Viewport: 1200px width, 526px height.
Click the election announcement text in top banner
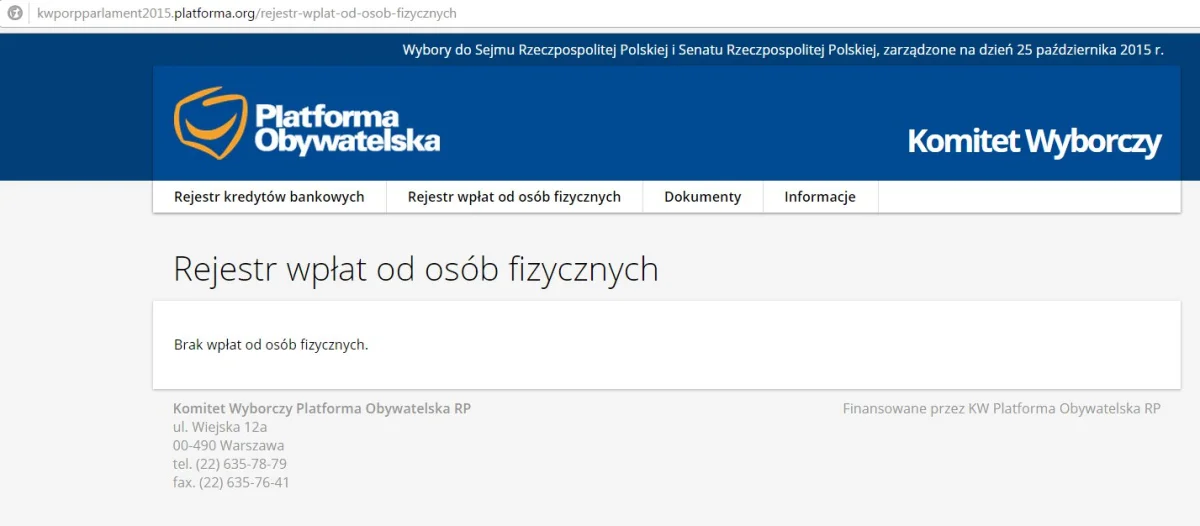click(x=782, y=50)
